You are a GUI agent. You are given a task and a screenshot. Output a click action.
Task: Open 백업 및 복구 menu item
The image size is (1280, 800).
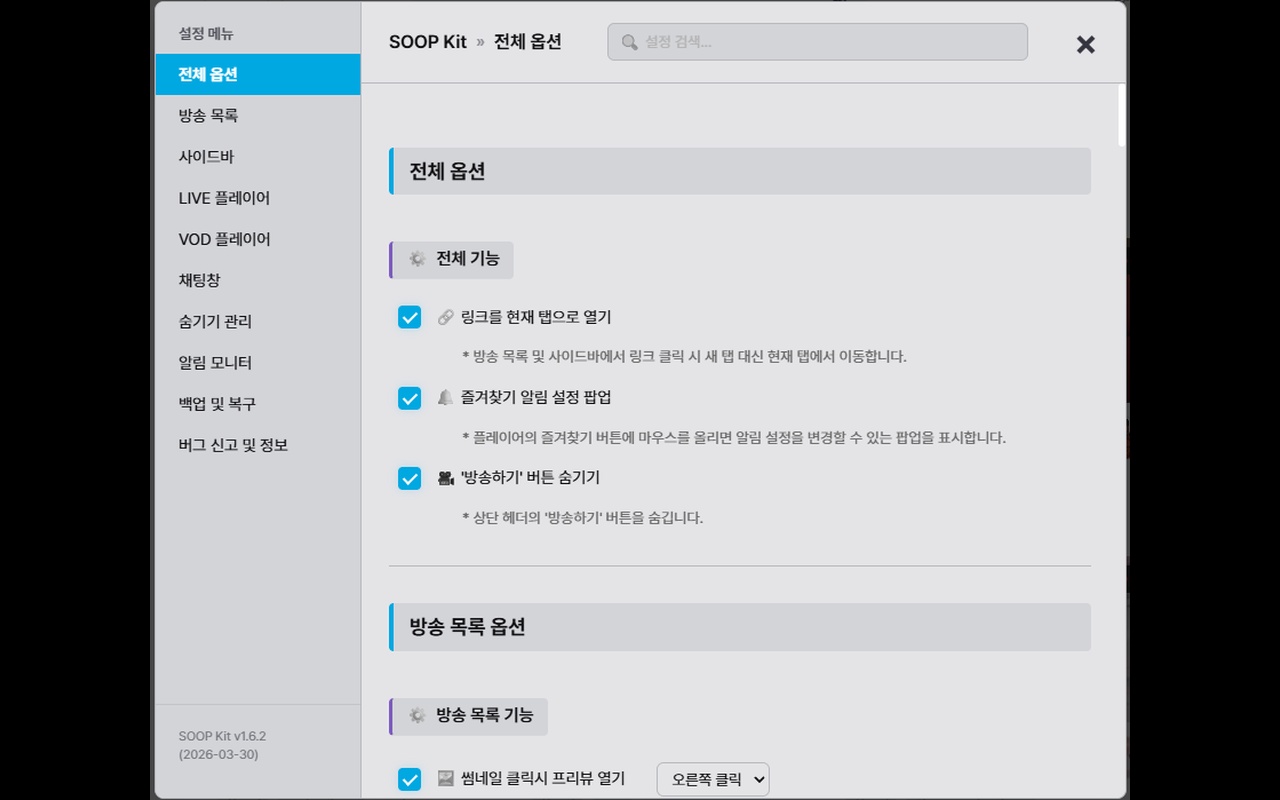click(x=217, y=404)
